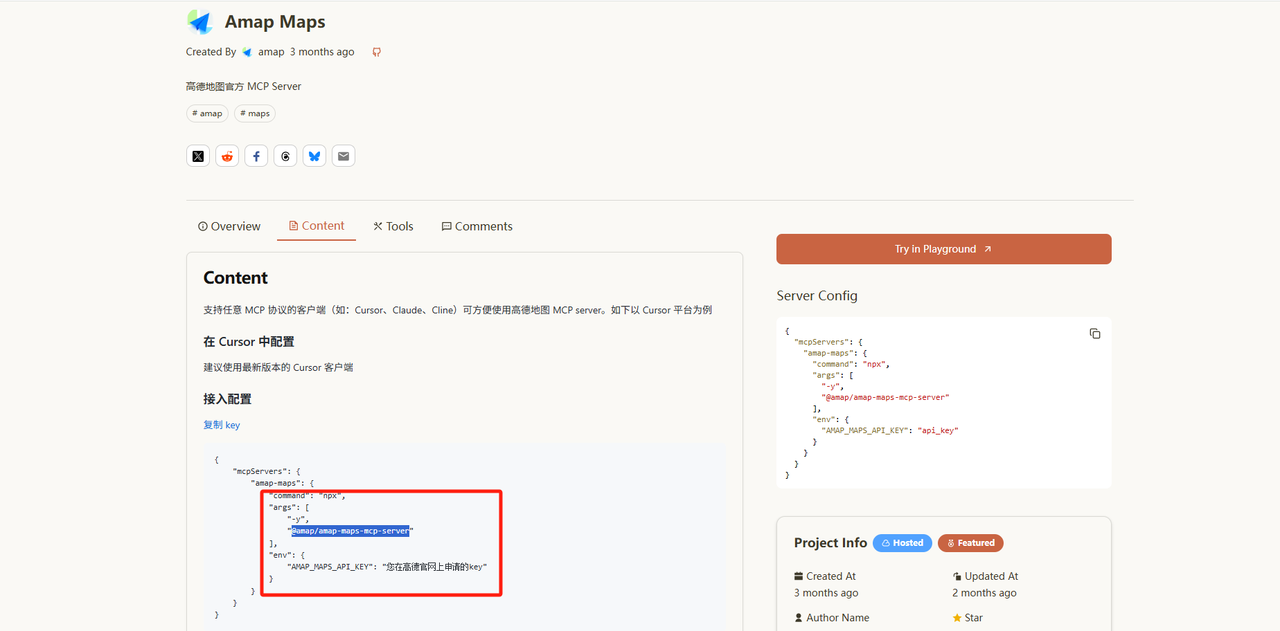Click the 建议使用最新版本的 Cursor 客户端 line
The height and width of the screenshot is (631, 1280).
pyautogui.click(x=278, y=367)
